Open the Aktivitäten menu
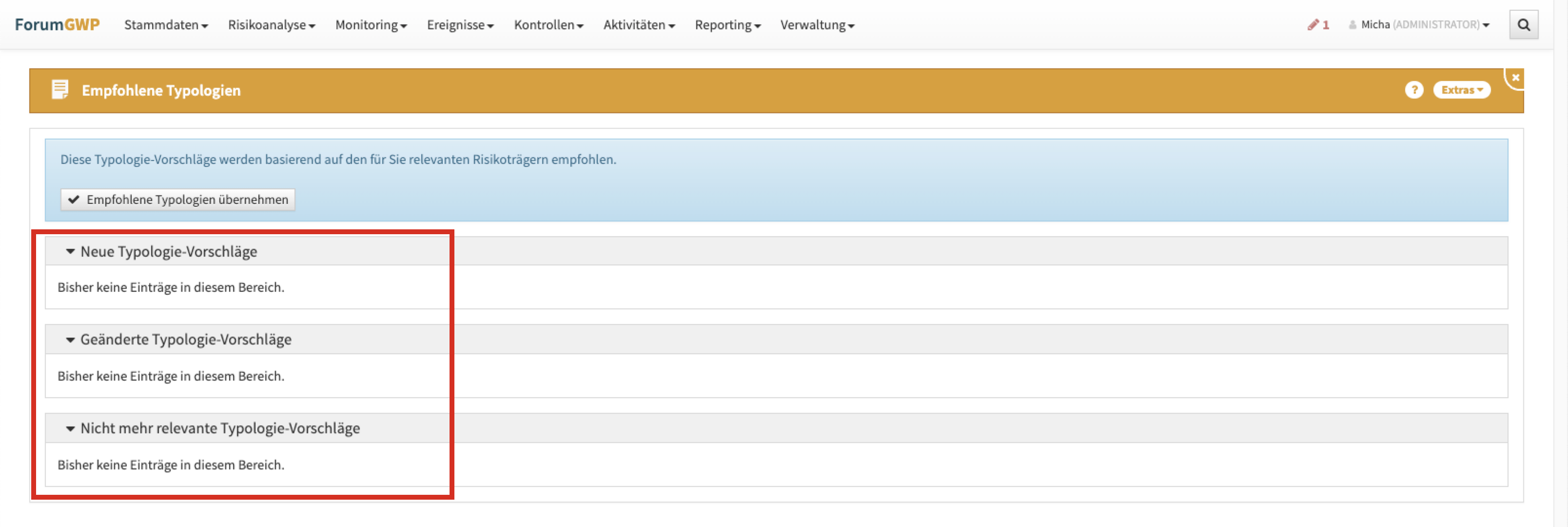This screenshot has width=1568, height=527. [639, 25]
